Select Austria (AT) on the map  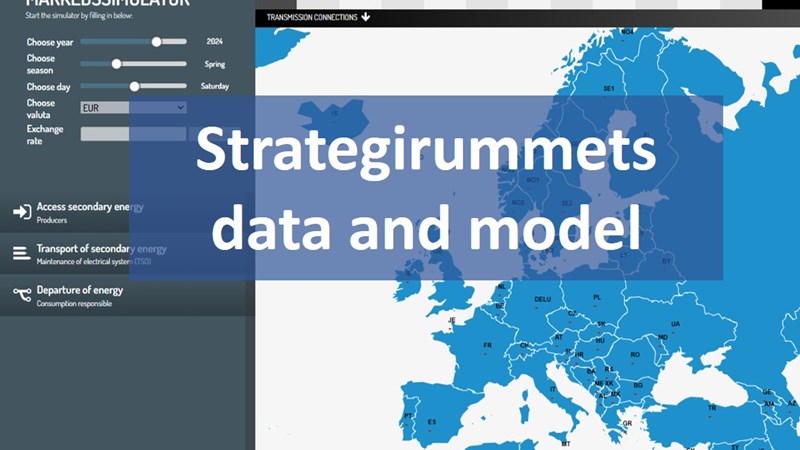point(559,337)
